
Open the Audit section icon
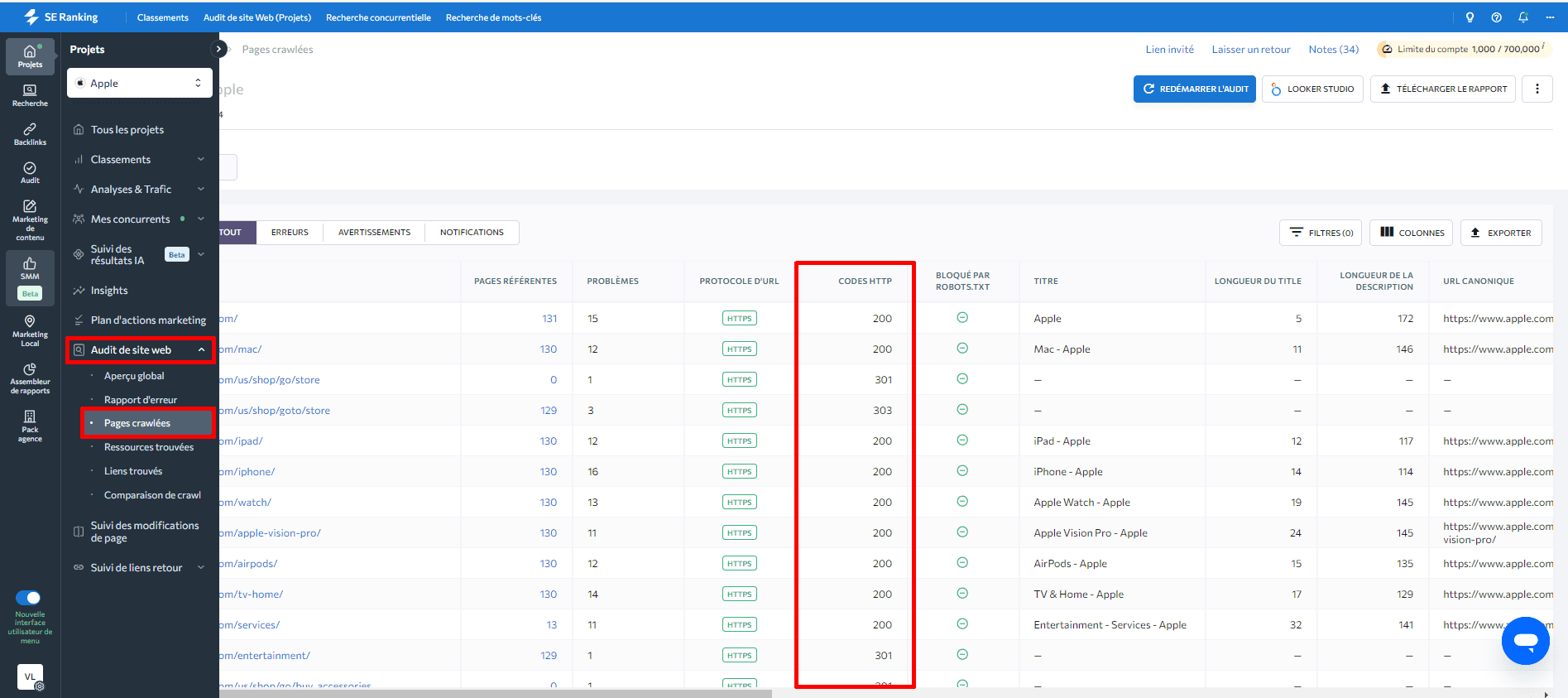point(30,172)
